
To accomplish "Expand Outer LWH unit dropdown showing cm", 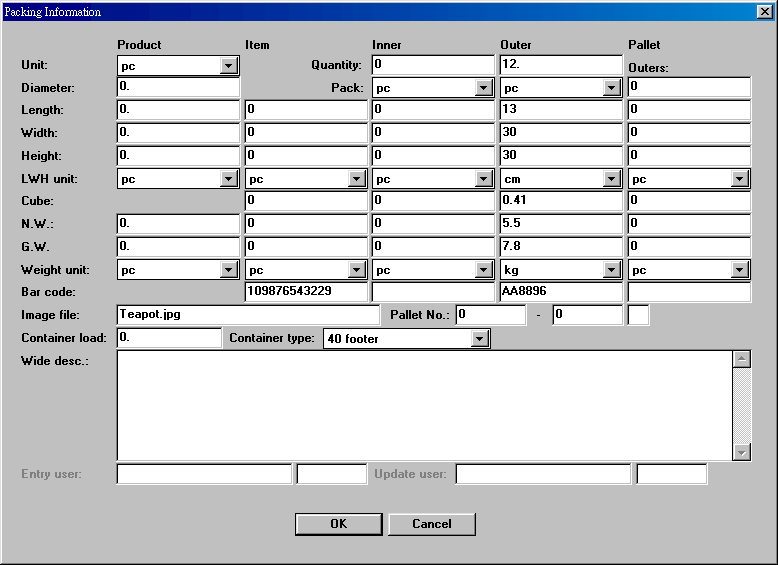I will pos(613,180).
